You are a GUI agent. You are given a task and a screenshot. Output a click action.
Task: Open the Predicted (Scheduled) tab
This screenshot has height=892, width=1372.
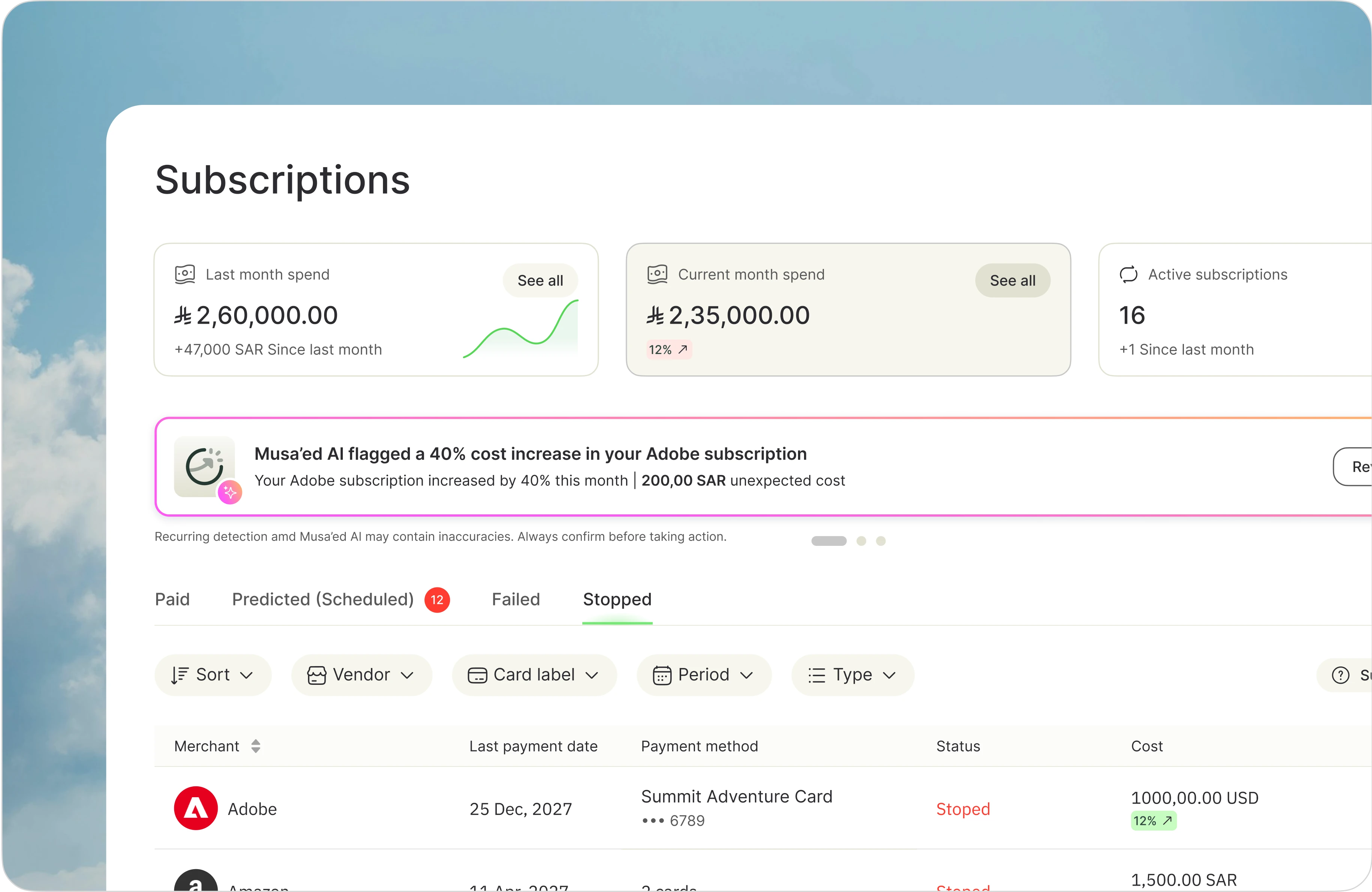(323, 600)
